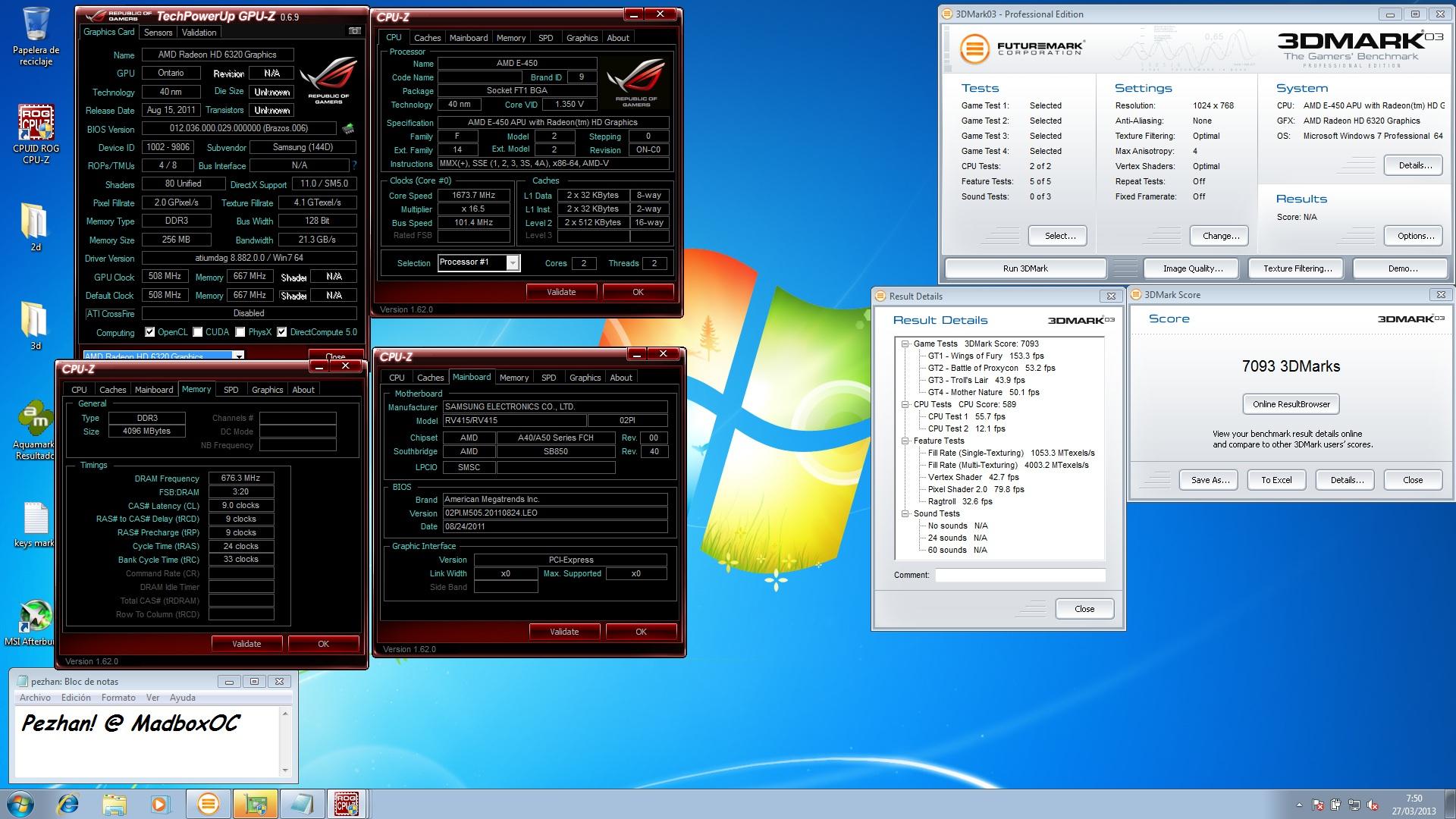The width and height of the screenshot is (1456, 819).
Task: Collapse the Sound Tests tree node
Action: point(905,513)
